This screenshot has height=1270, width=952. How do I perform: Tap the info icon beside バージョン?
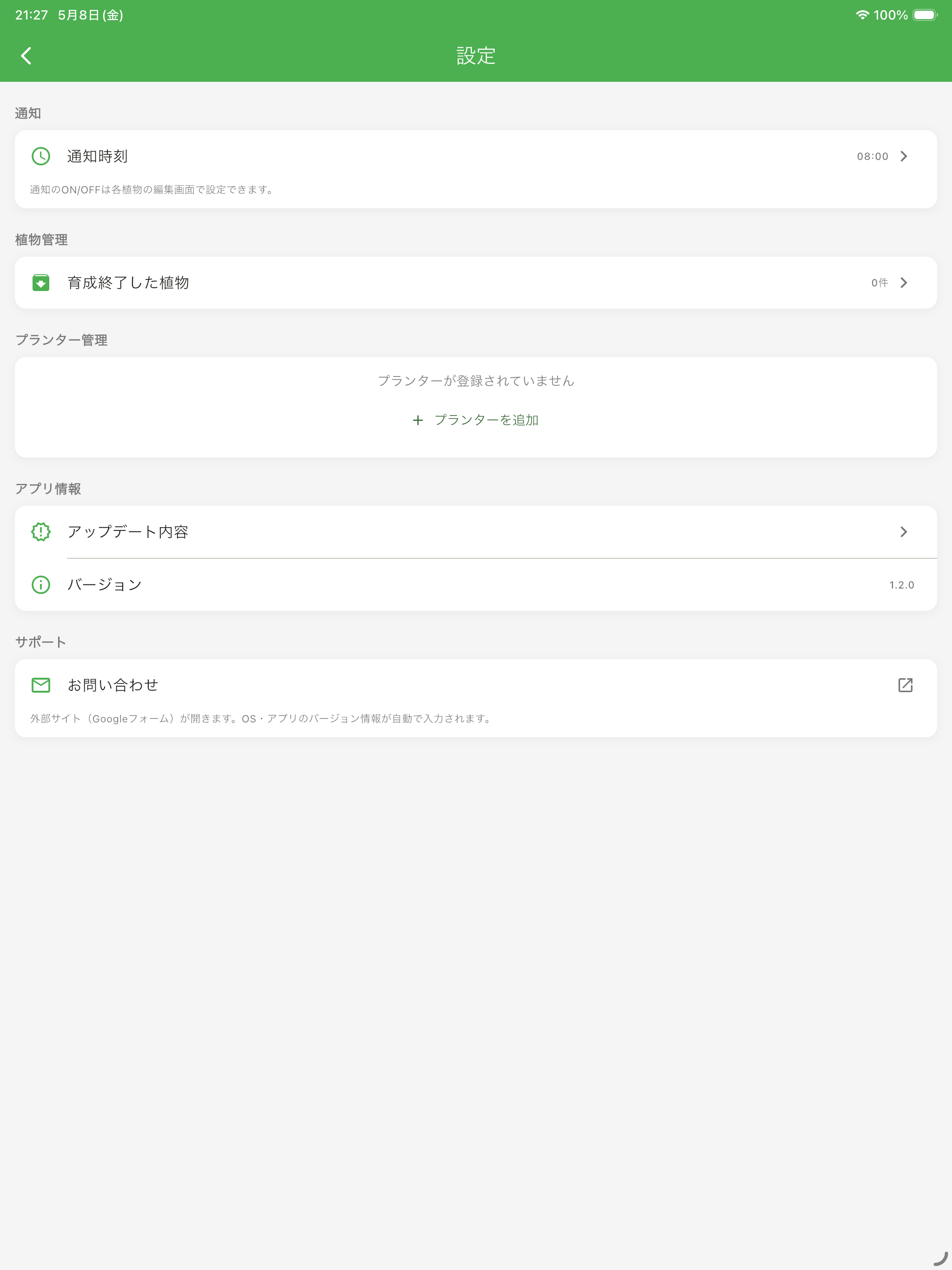pos(41,584)
